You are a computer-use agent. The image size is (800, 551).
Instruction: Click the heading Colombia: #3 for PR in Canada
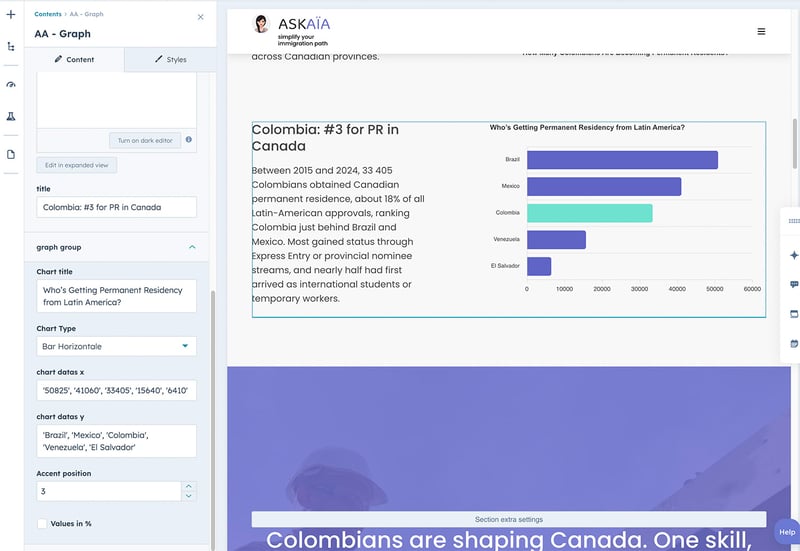pyautogui.click(x=326, y=138)
